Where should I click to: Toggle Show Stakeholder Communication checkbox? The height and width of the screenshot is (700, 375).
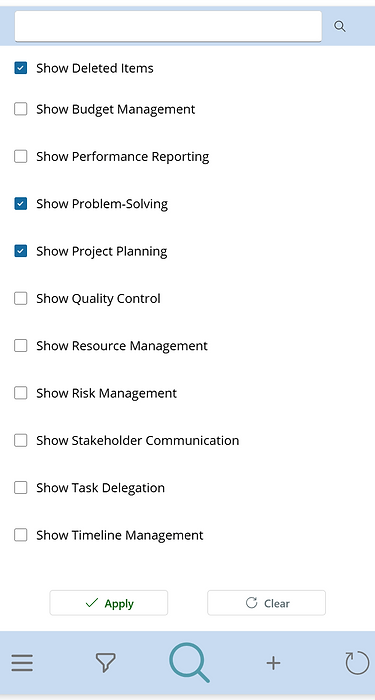pyautogui.click(x=21, y=440)
